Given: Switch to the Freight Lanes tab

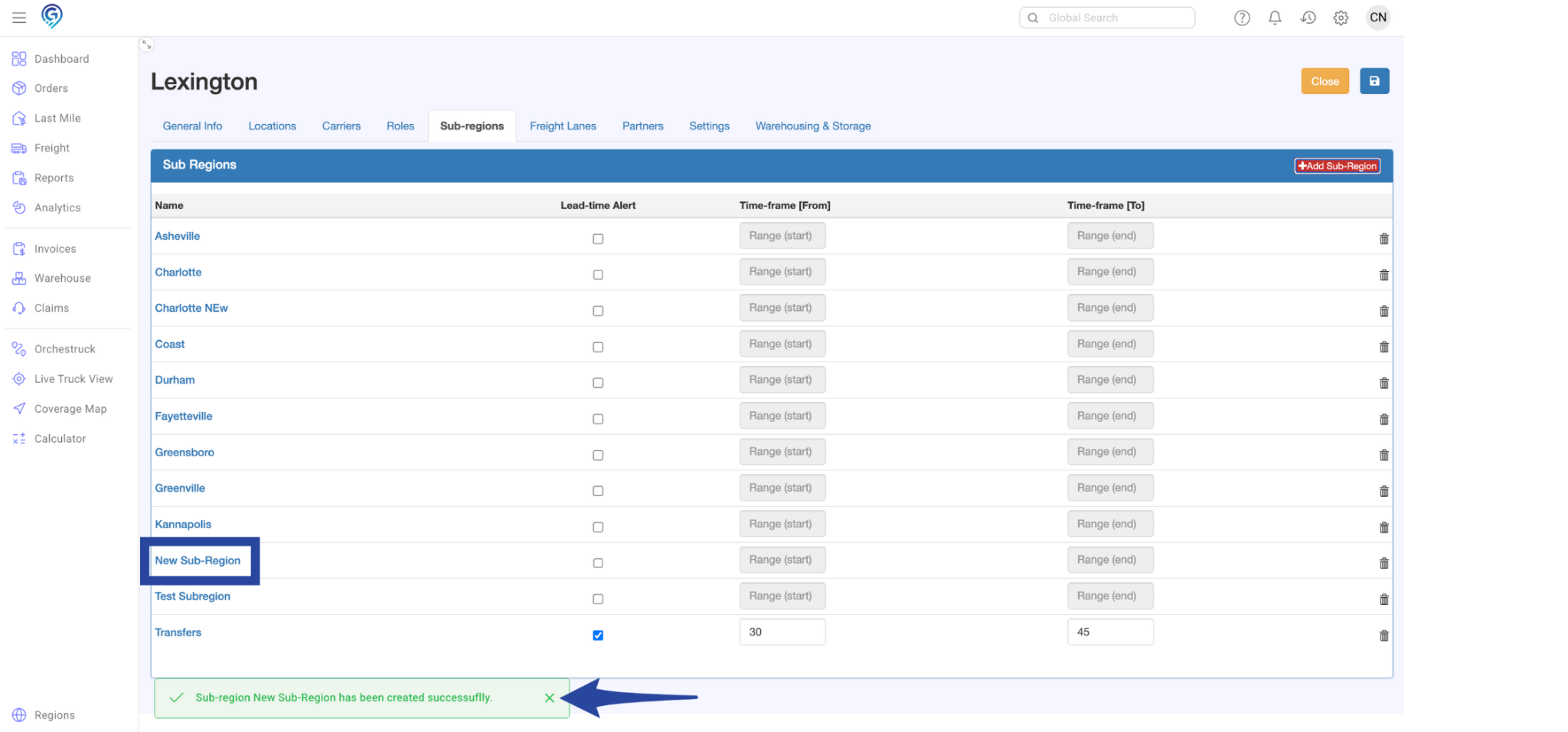Looking at the screenshot, I should pos(563,126).
